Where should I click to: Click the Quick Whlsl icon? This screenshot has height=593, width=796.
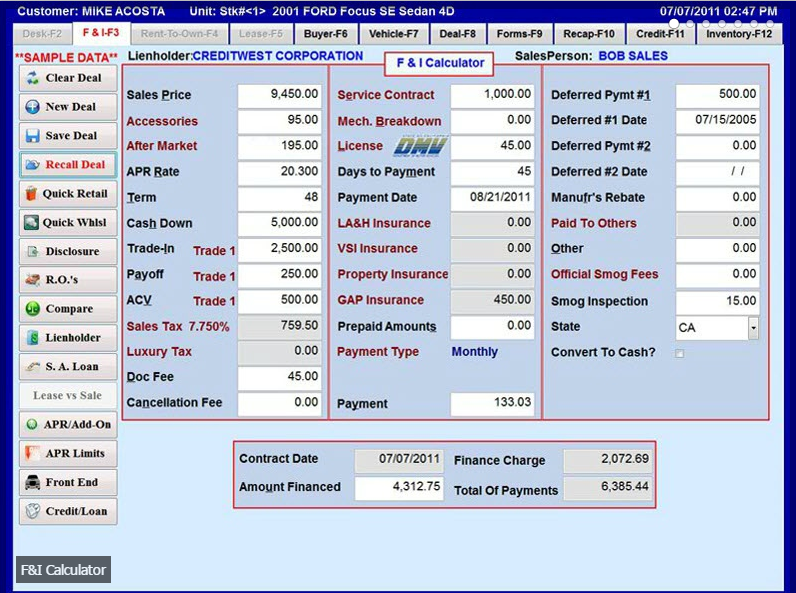pyautogui.click(x=31, y=222)
